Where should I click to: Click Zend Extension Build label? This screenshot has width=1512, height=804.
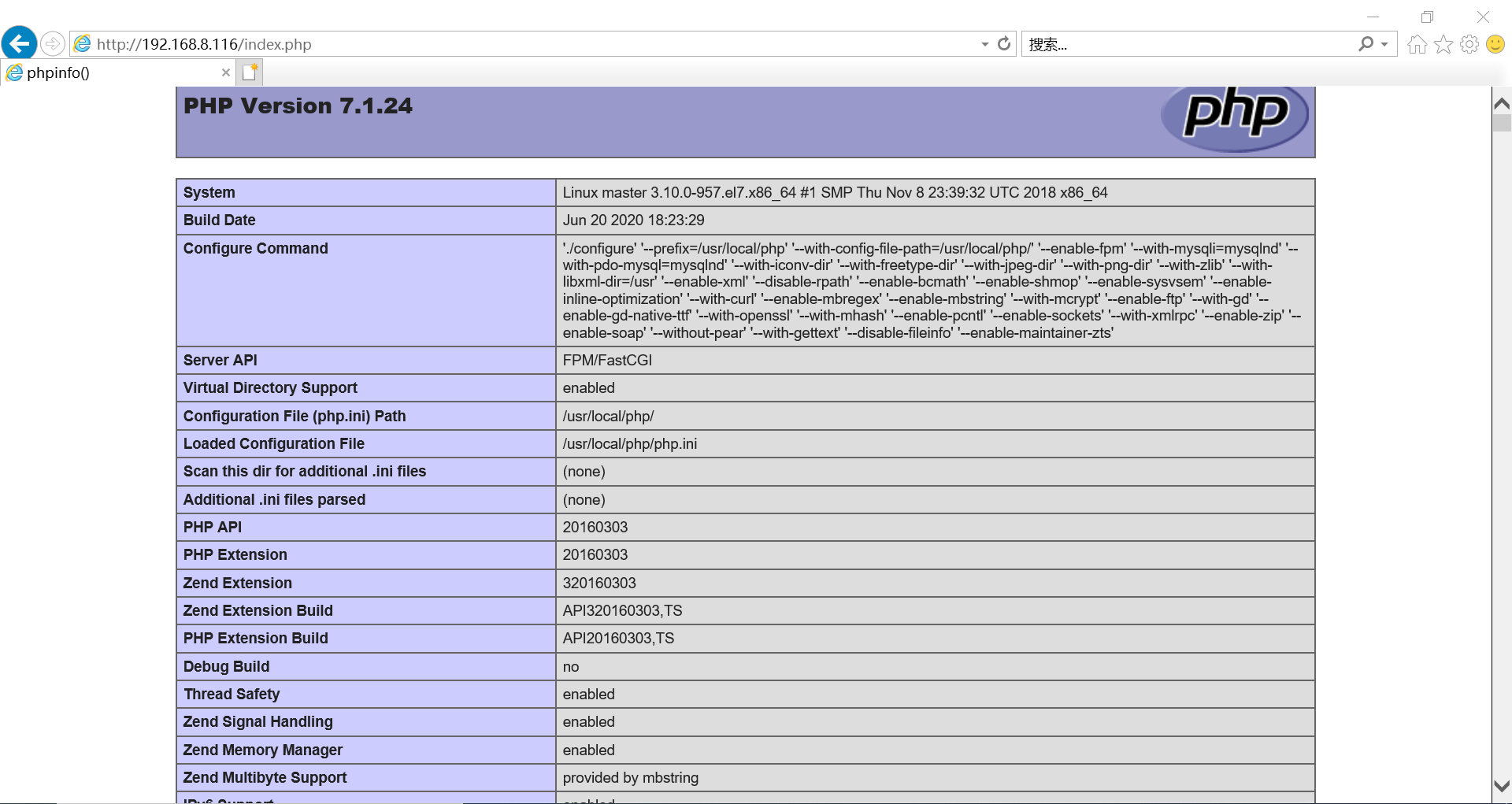click(258, 610)
